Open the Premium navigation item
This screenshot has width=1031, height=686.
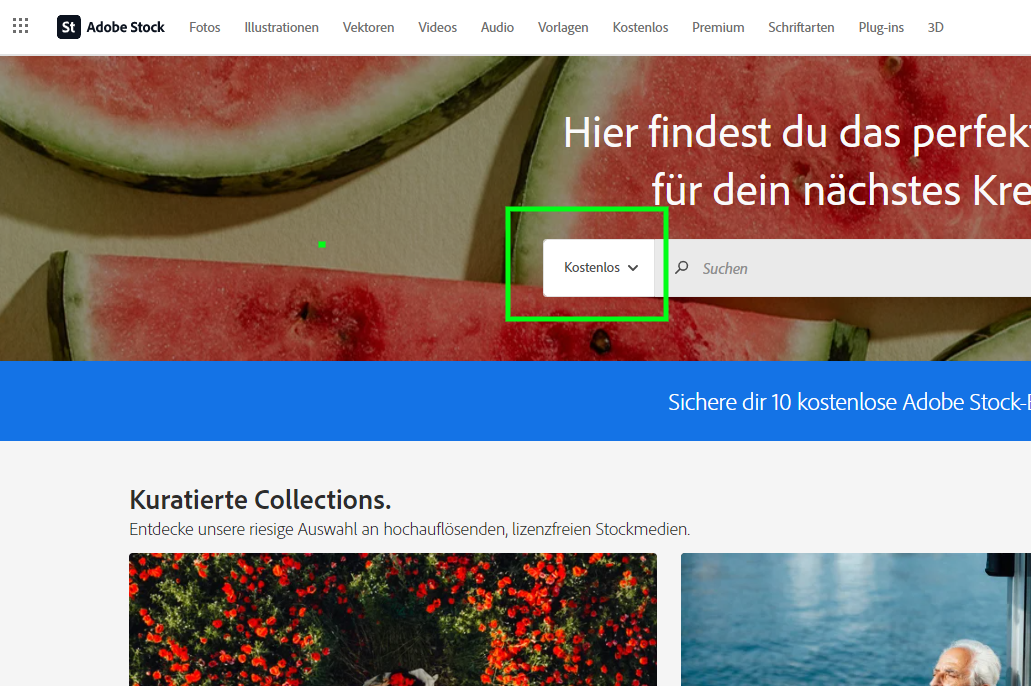click(x=718, y=27)
